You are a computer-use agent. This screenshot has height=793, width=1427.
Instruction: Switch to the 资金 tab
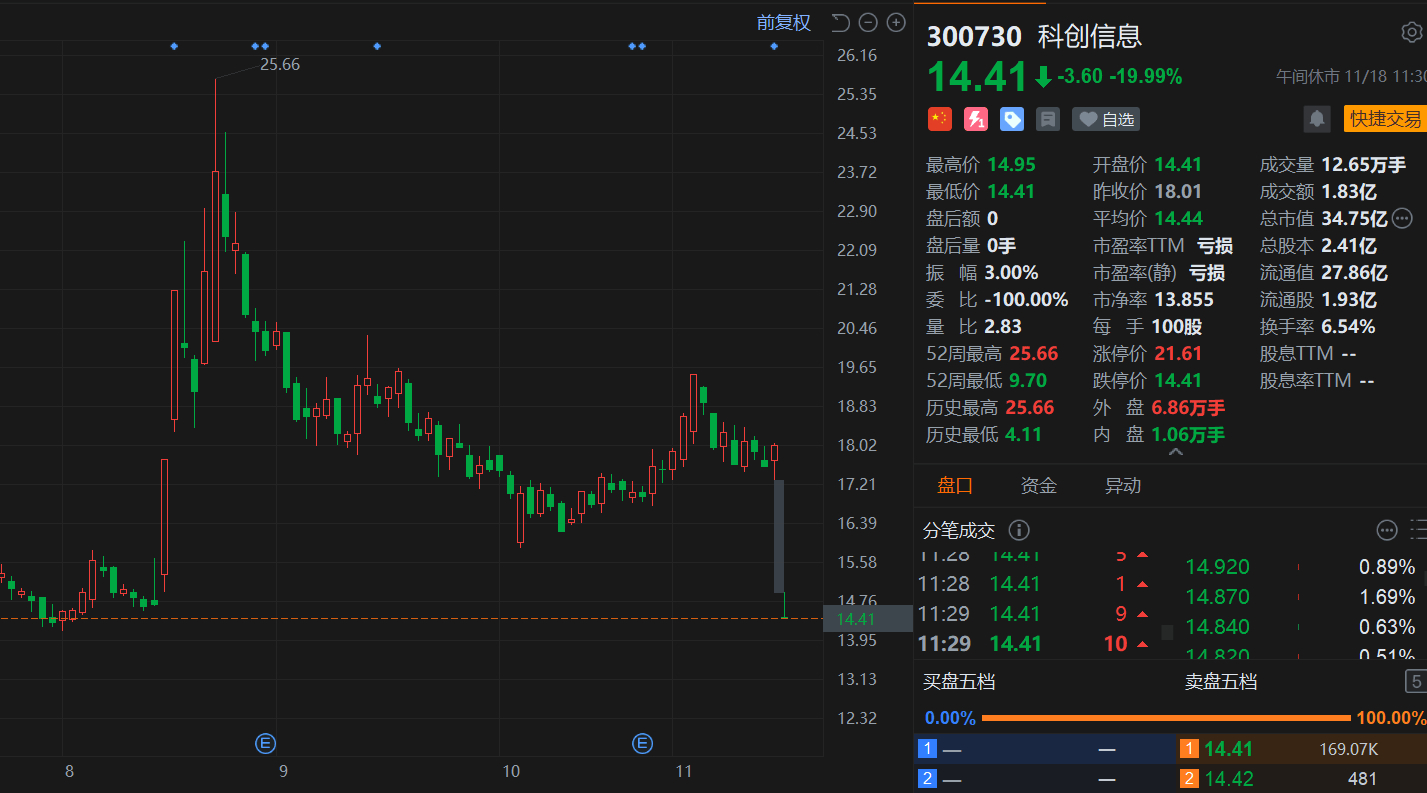click(x=1038, y=486)
